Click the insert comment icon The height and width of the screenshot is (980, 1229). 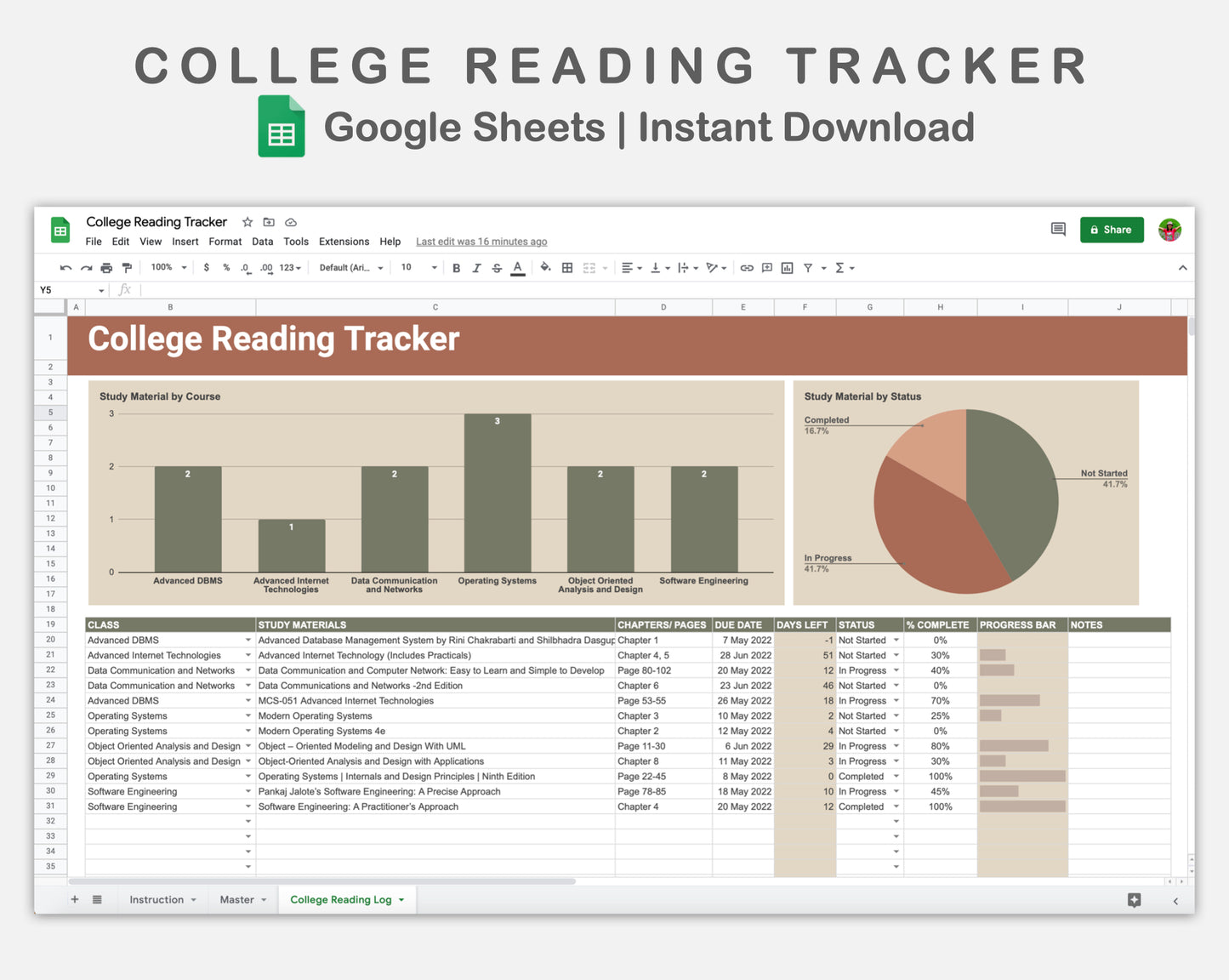click(x=766, y=267)
